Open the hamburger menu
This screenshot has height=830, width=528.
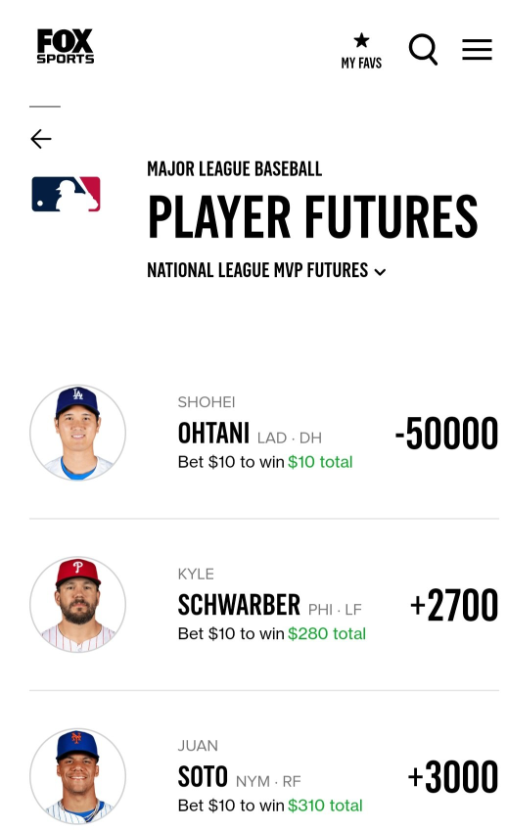[477, 49]
